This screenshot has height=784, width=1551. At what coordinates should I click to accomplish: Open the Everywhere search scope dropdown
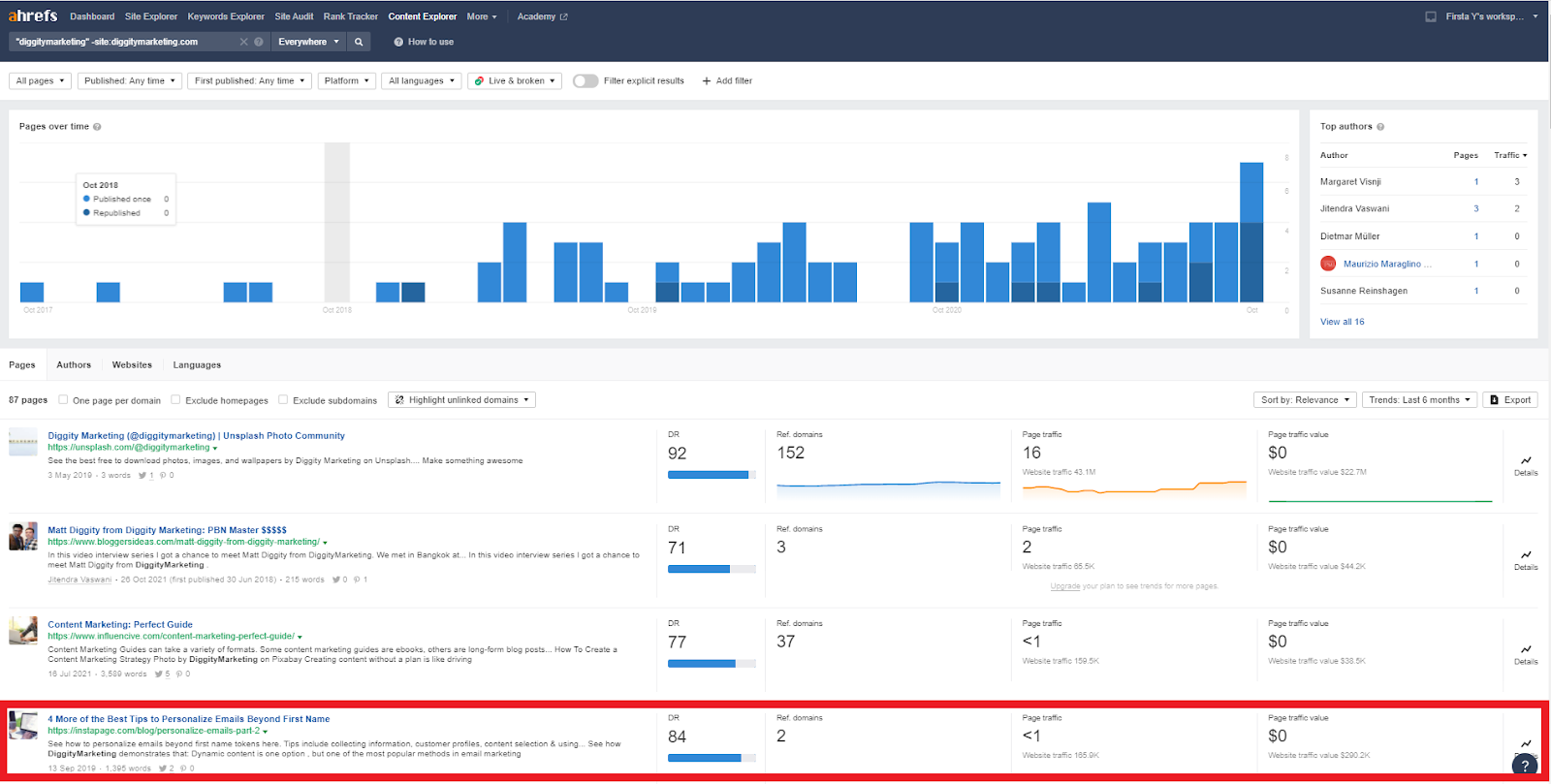tap(308, 42)
